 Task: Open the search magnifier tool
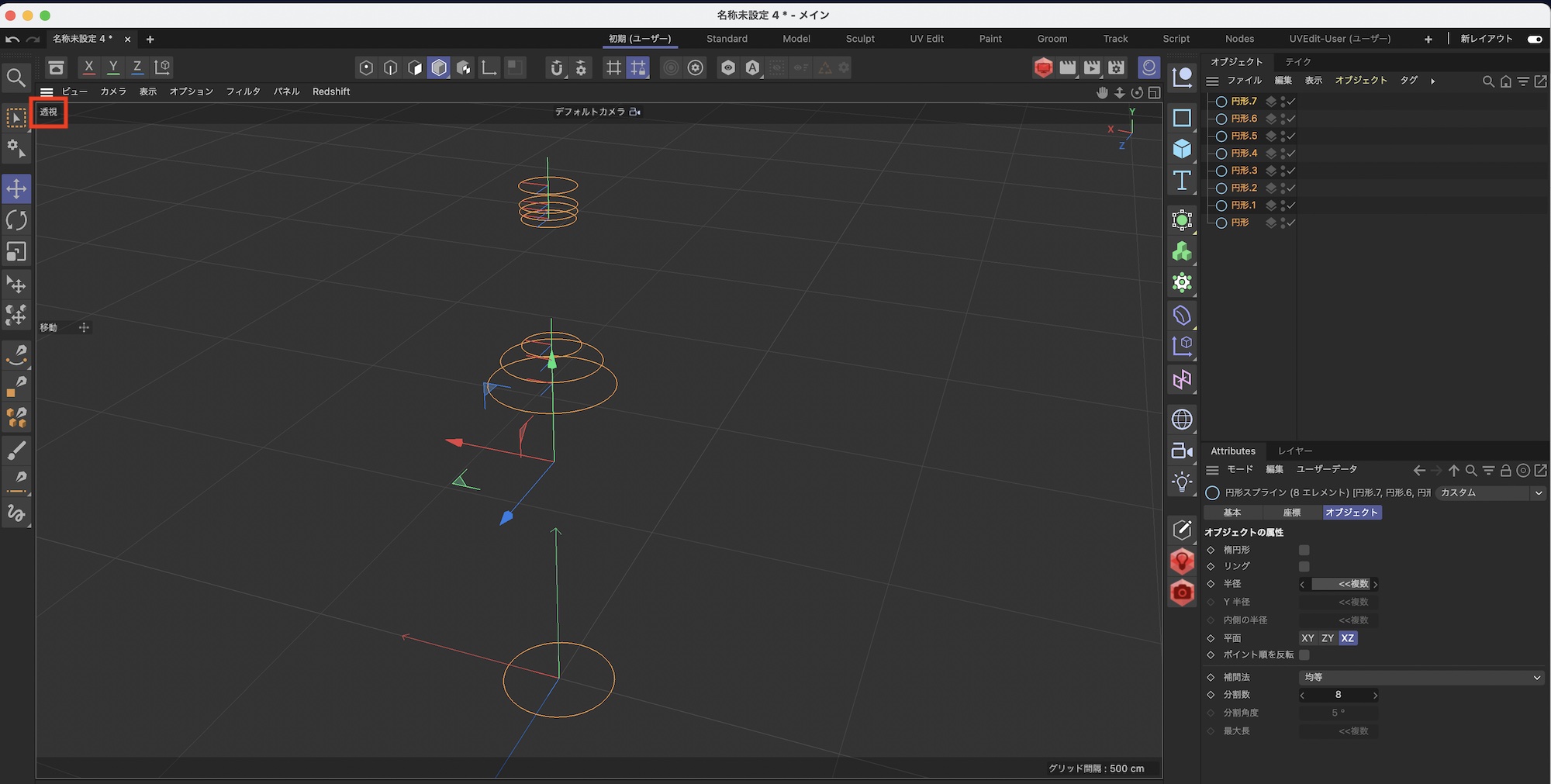(x=16, y=77)
